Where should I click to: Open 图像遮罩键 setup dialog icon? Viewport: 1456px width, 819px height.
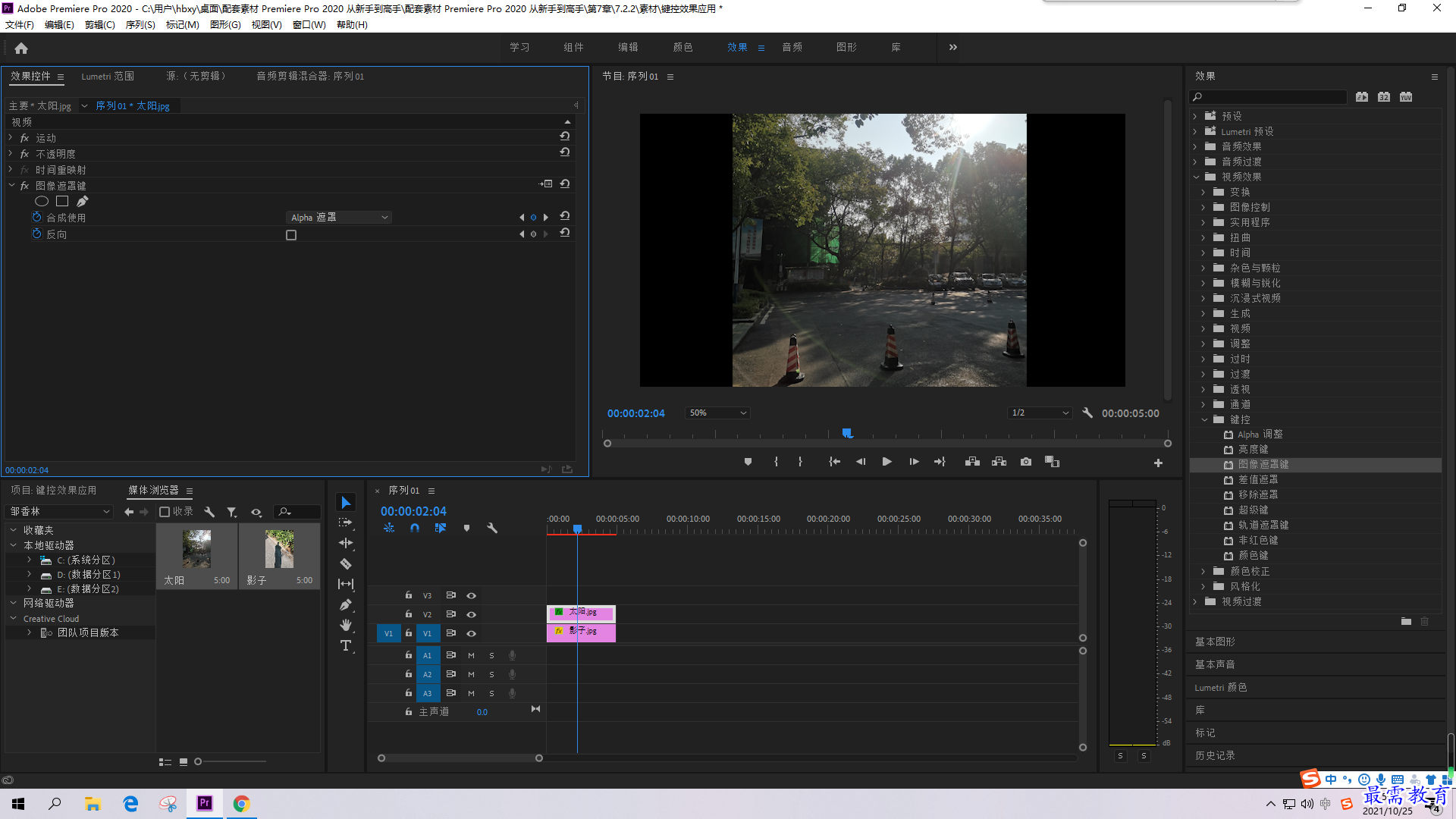point(546,184)
